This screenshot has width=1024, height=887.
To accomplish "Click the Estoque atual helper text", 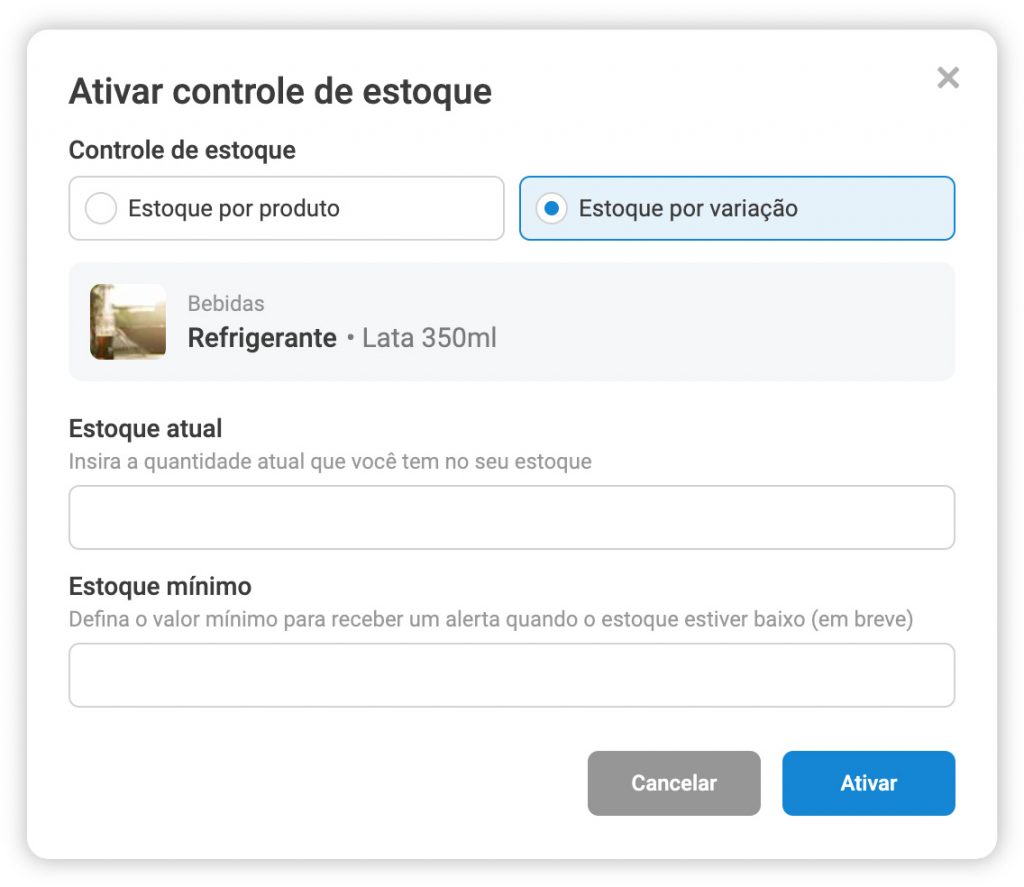I will coord(329,461).
